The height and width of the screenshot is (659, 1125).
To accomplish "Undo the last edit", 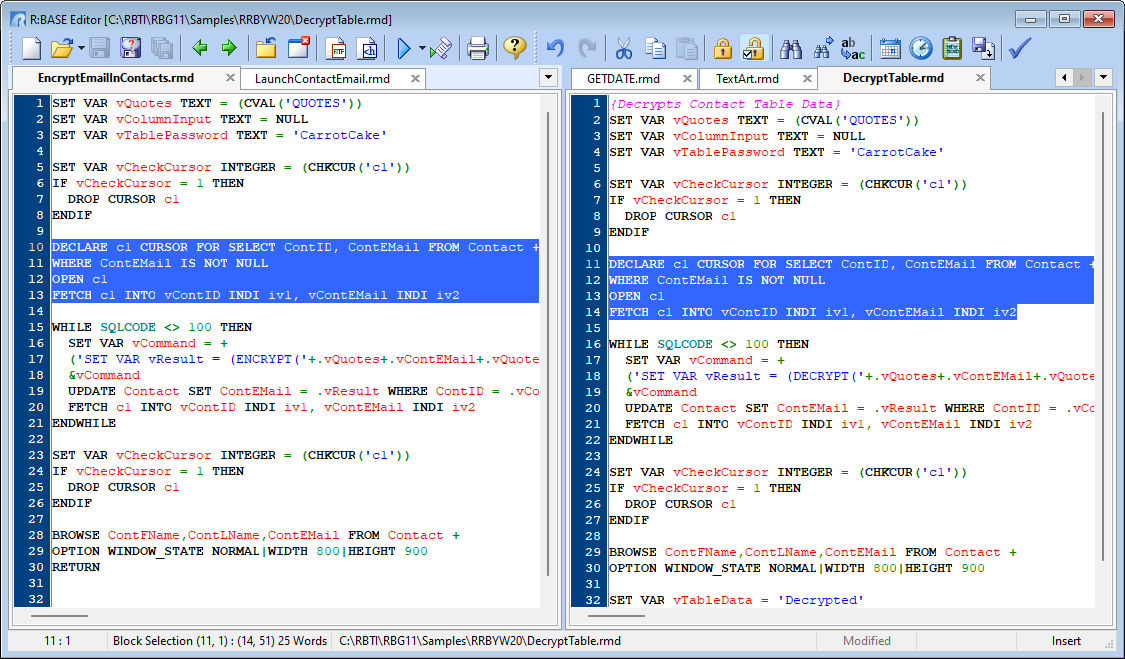I will pyautogui.click(x=555, y=49).
